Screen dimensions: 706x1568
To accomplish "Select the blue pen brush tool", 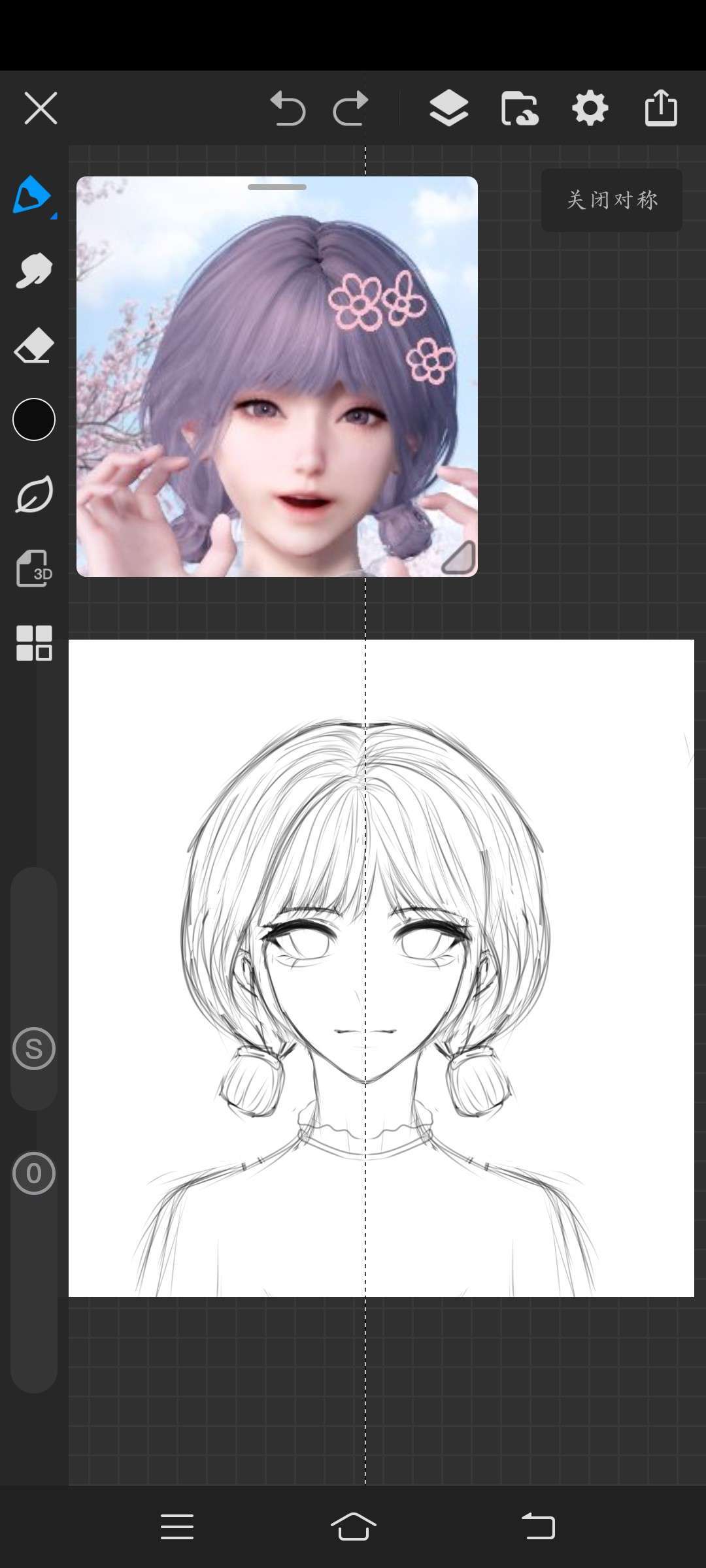I will [33, 195].
